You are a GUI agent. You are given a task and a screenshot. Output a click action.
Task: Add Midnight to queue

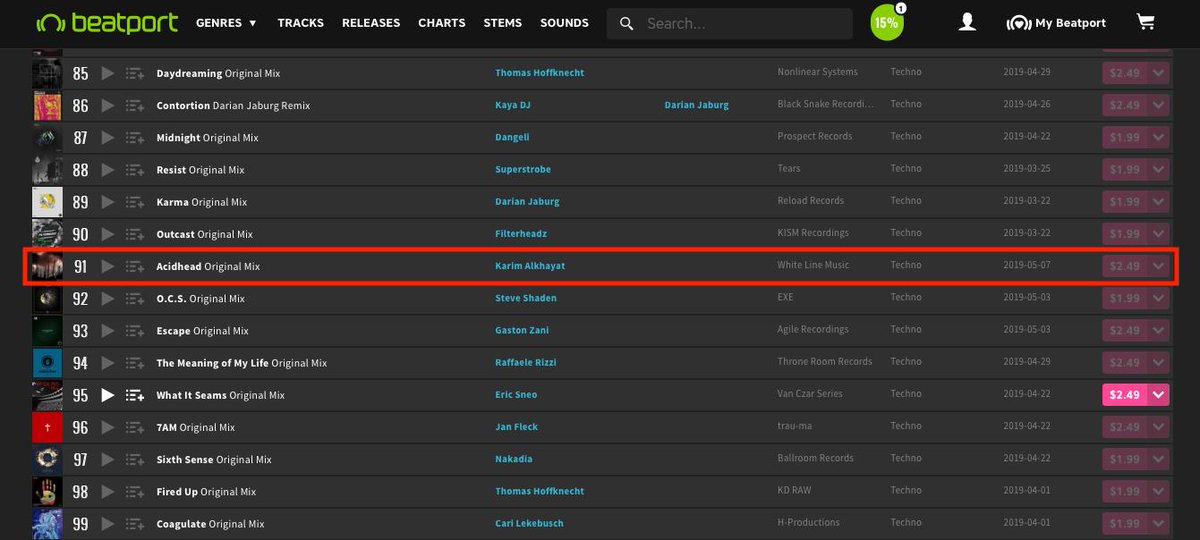click(135, 138)
